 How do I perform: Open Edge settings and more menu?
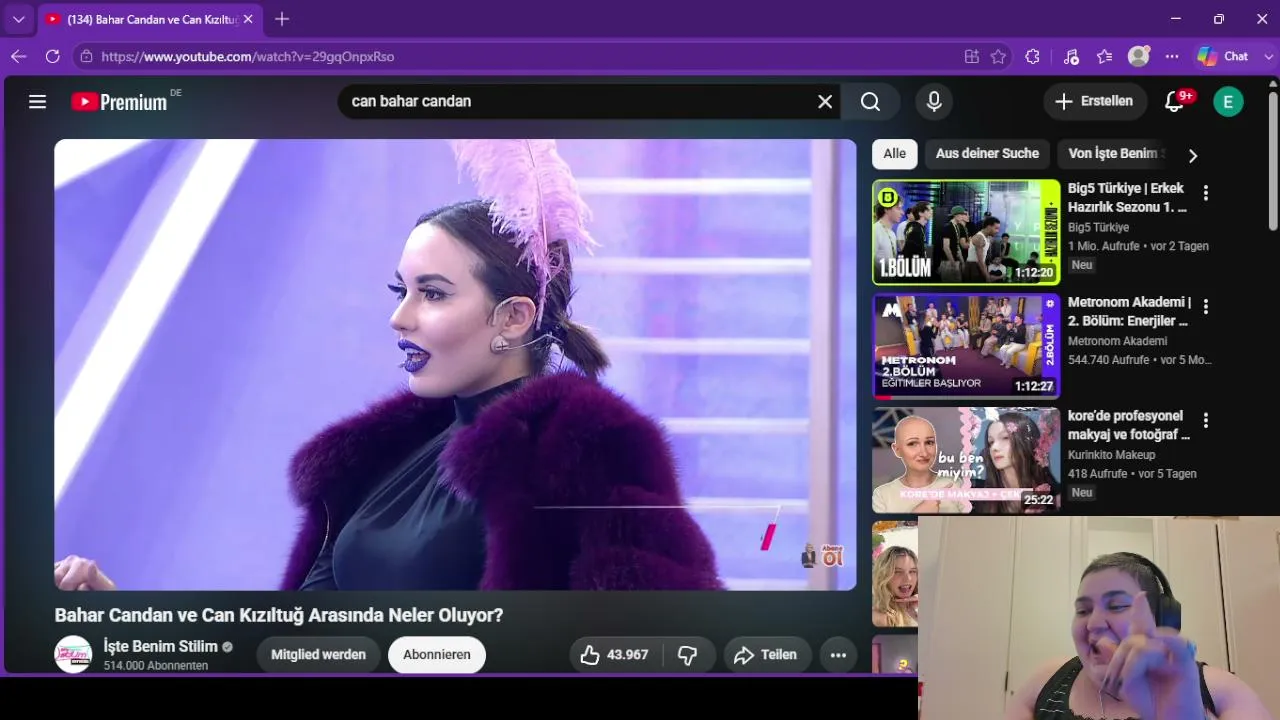tap(1172, 57)
